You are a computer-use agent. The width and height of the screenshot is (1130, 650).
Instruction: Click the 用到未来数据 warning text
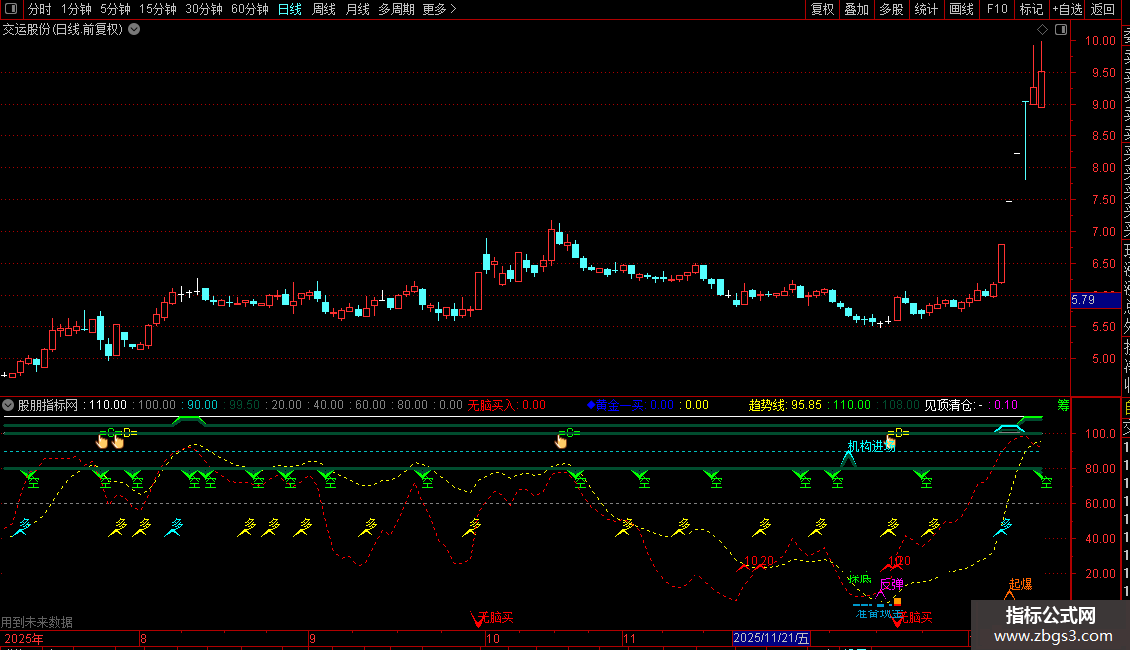[37, 622]
